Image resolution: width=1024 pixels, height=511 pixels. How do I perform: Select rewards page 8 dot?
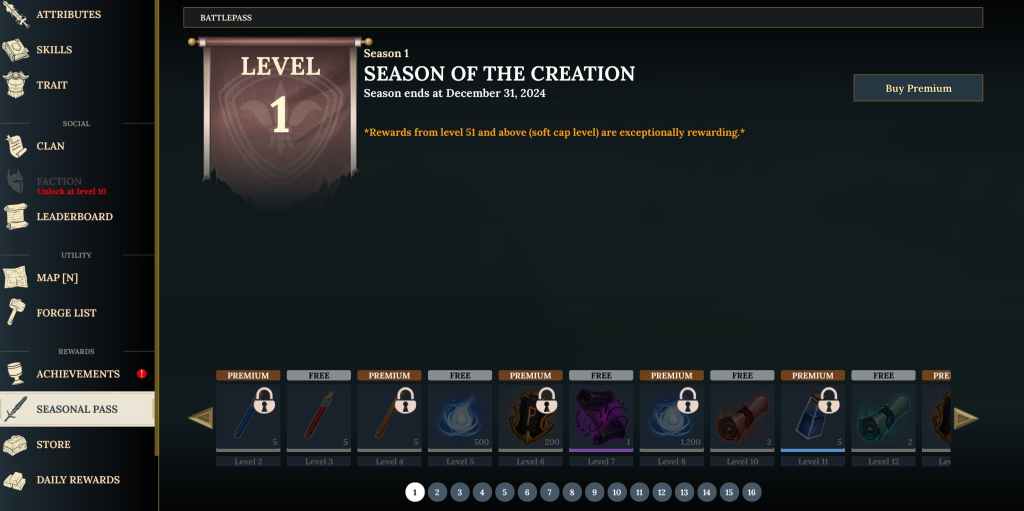(572, 492)
